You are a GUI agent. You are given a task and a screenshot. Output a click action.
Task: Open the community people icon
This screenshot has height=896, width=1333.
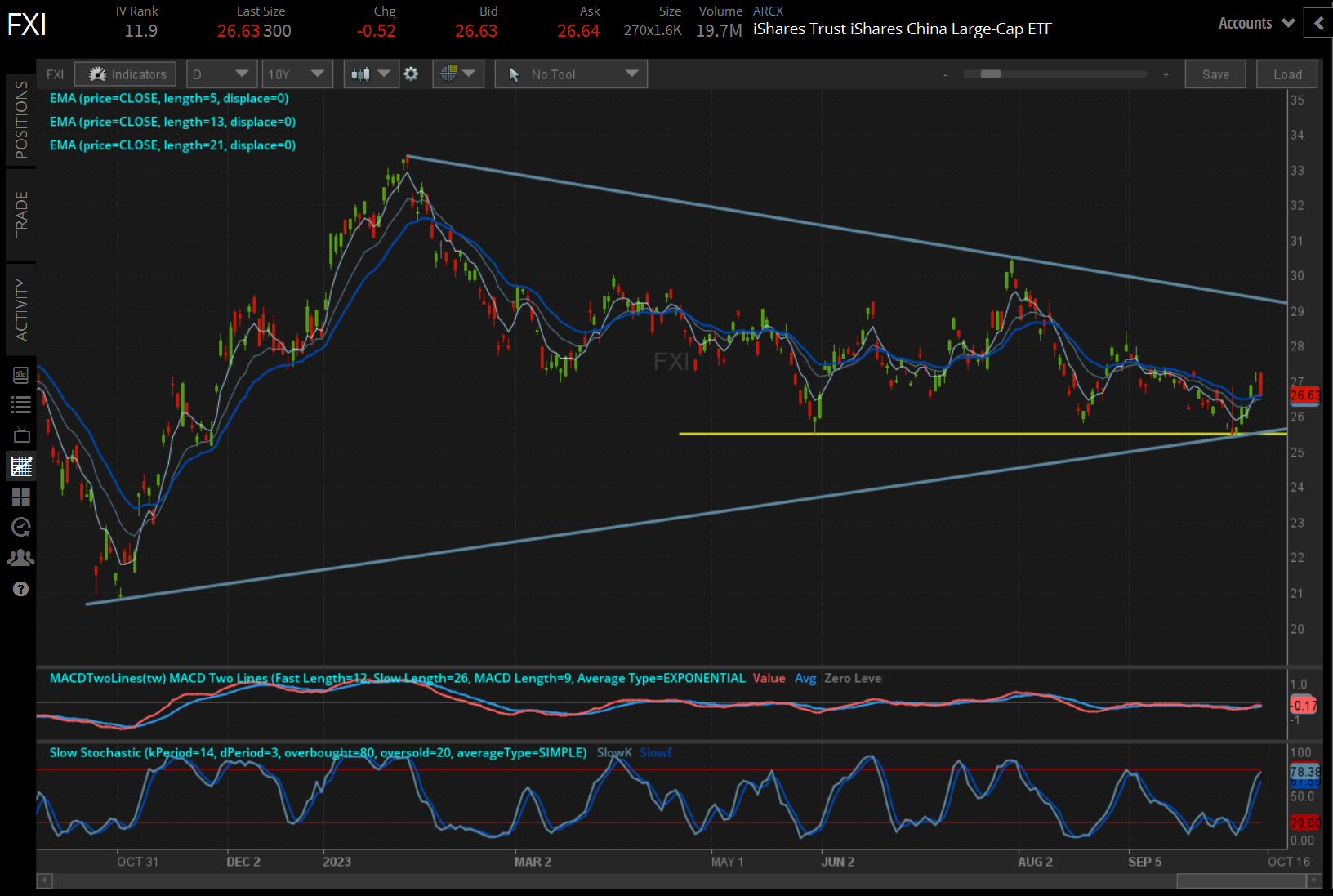[x=21, y=558]
